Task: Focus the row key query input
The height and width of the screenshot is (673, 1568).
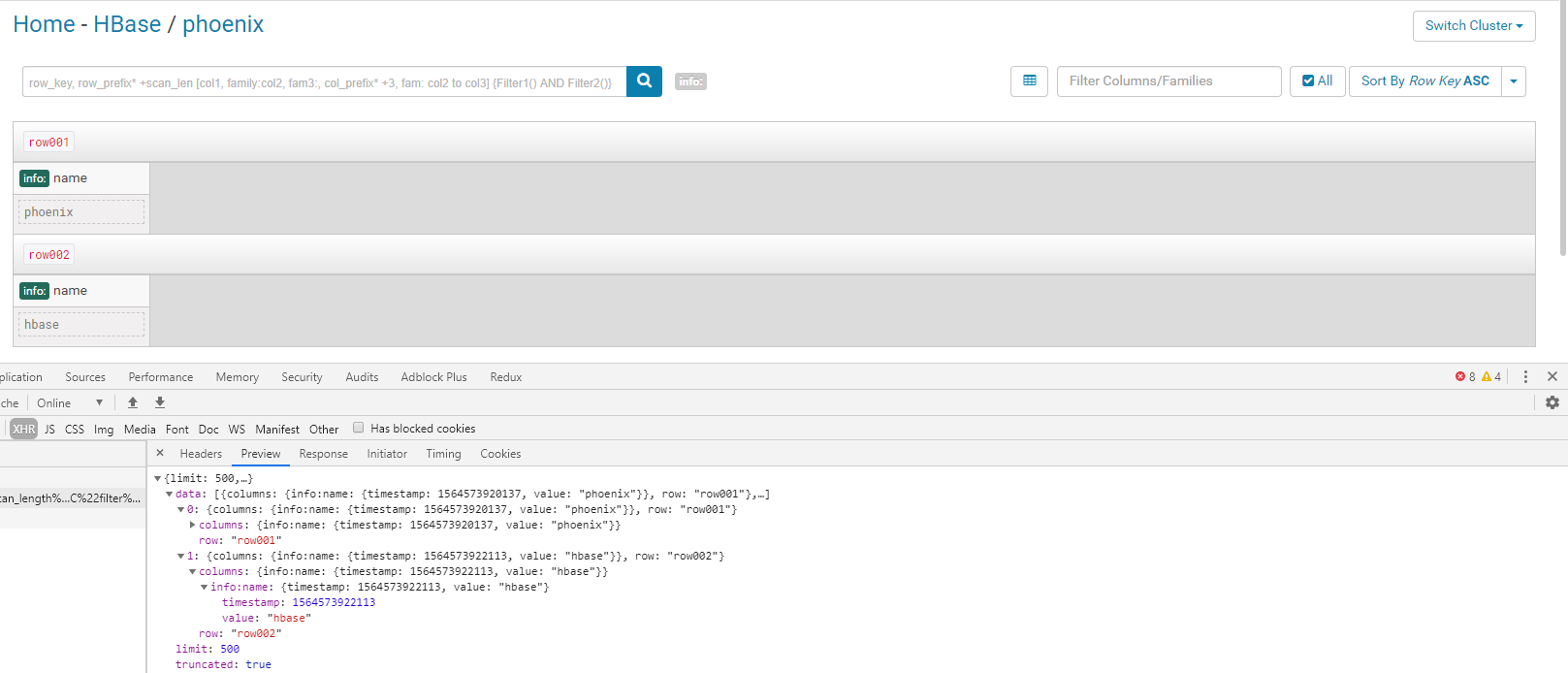Action: (324, 82)
